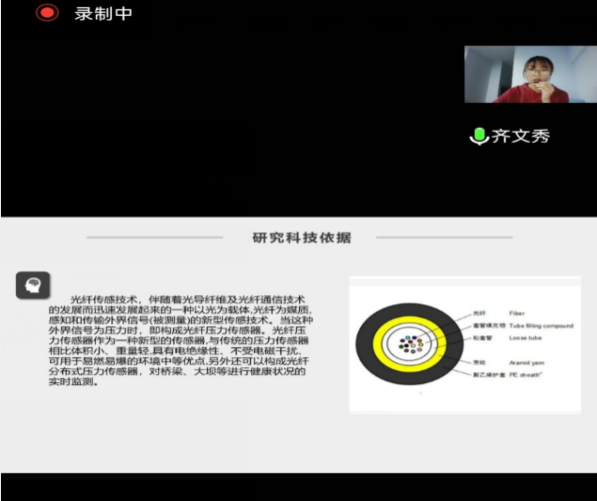The width and height of the screenshot is (597, 501).
Task: Click the 录制中 recording status label
Action: tap(103, 14)
